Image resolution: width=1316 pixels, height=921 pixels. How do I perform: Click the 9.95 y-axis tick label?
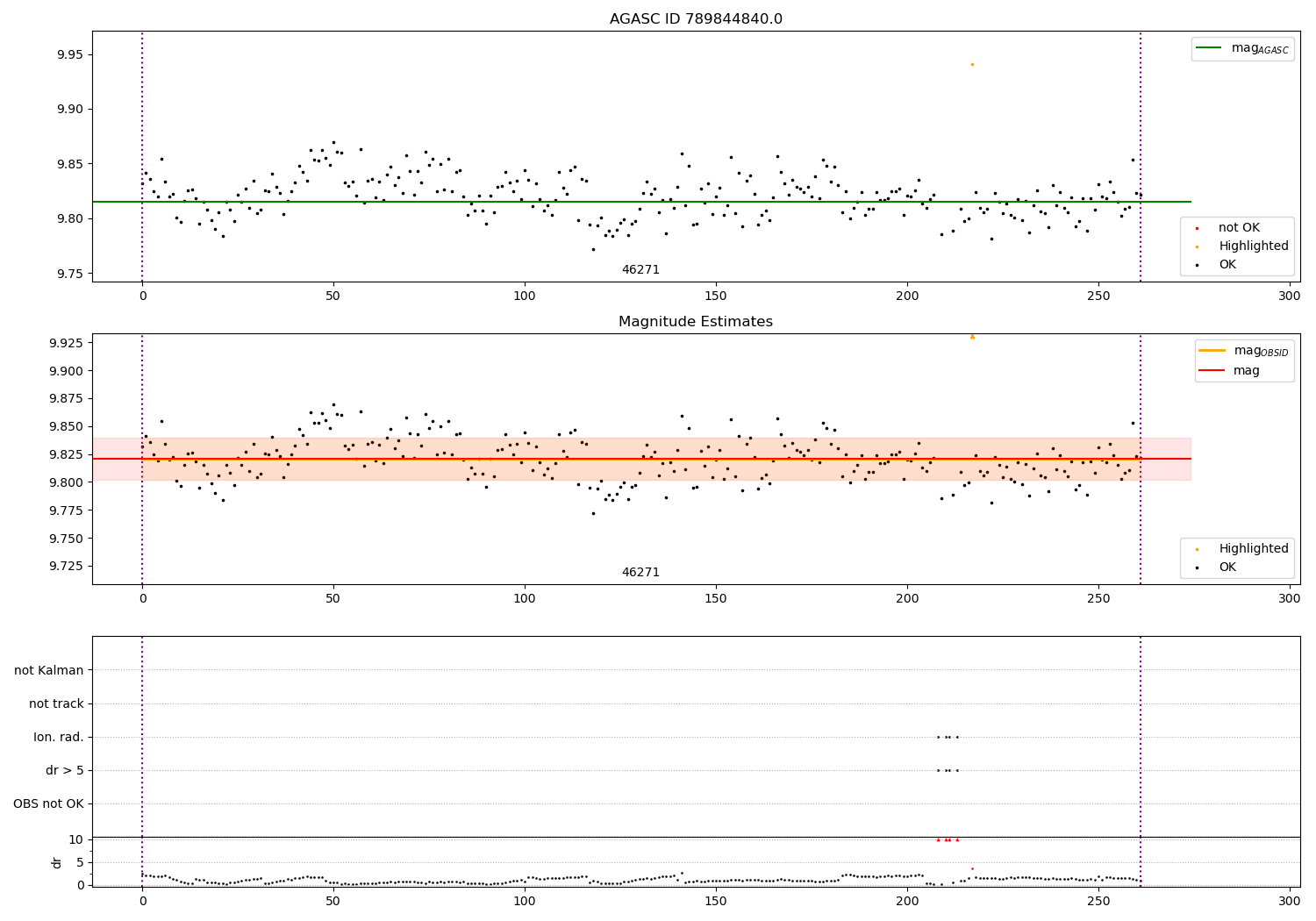tap(69, 55)
